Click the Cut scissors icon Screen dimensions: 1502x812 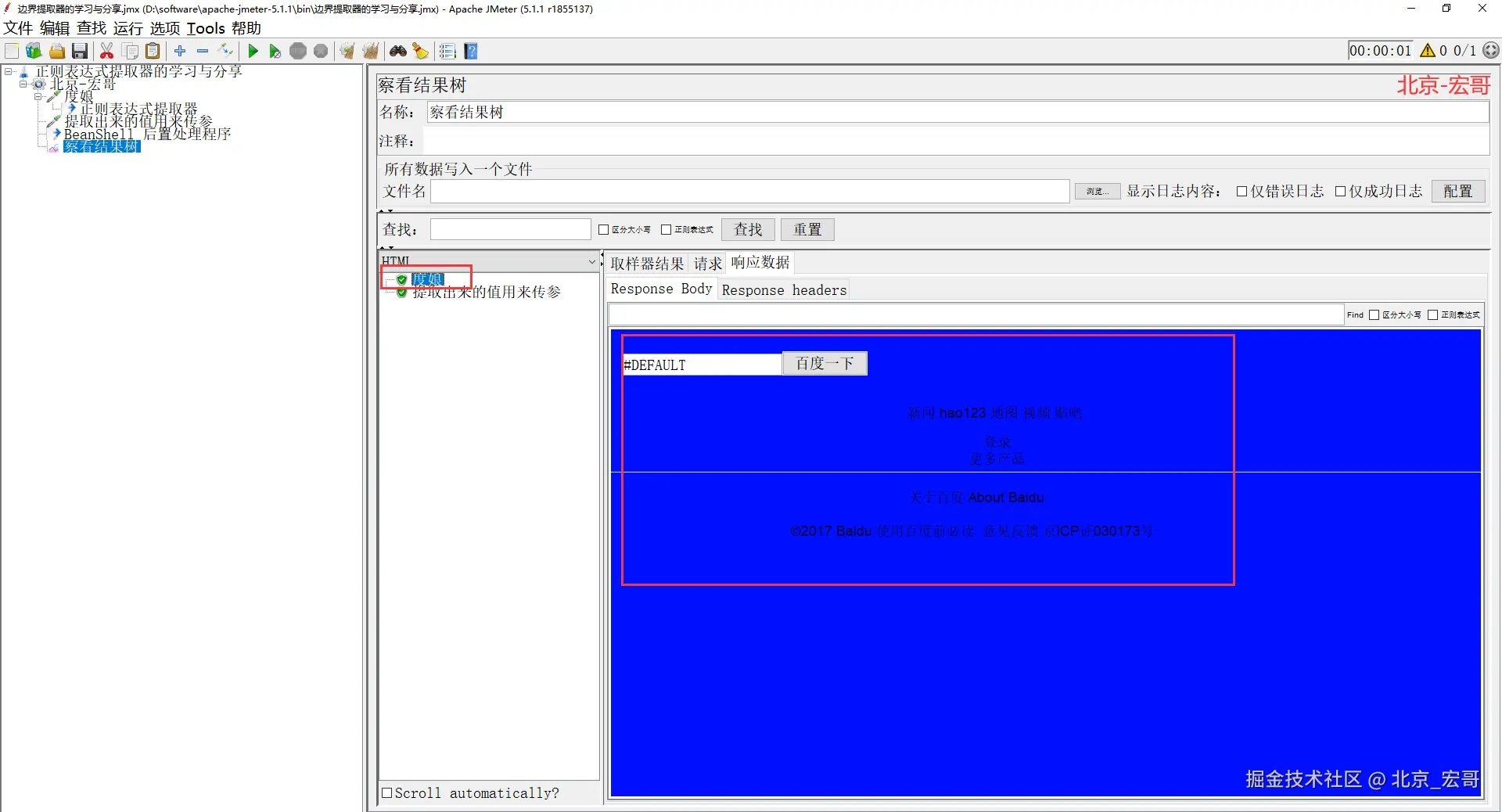(107, 52)
